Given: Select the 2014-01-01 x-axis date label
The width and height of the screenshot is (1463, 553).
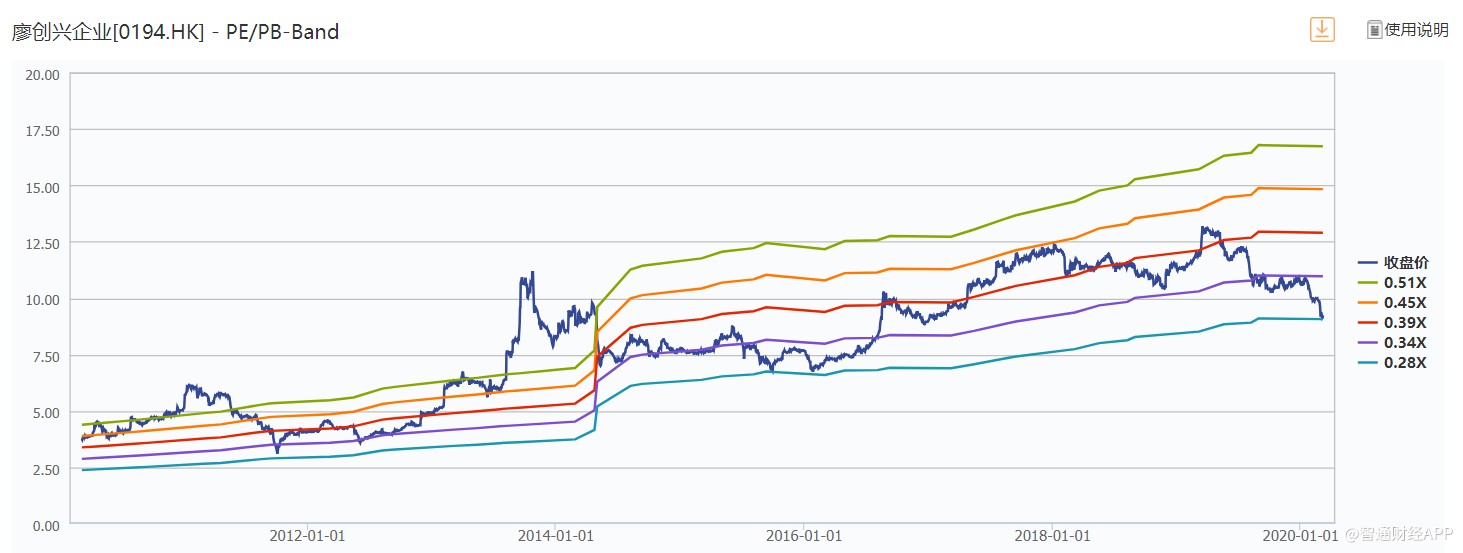Looking at the screenshot, I should pyautogui.click(x=555, y=536).
